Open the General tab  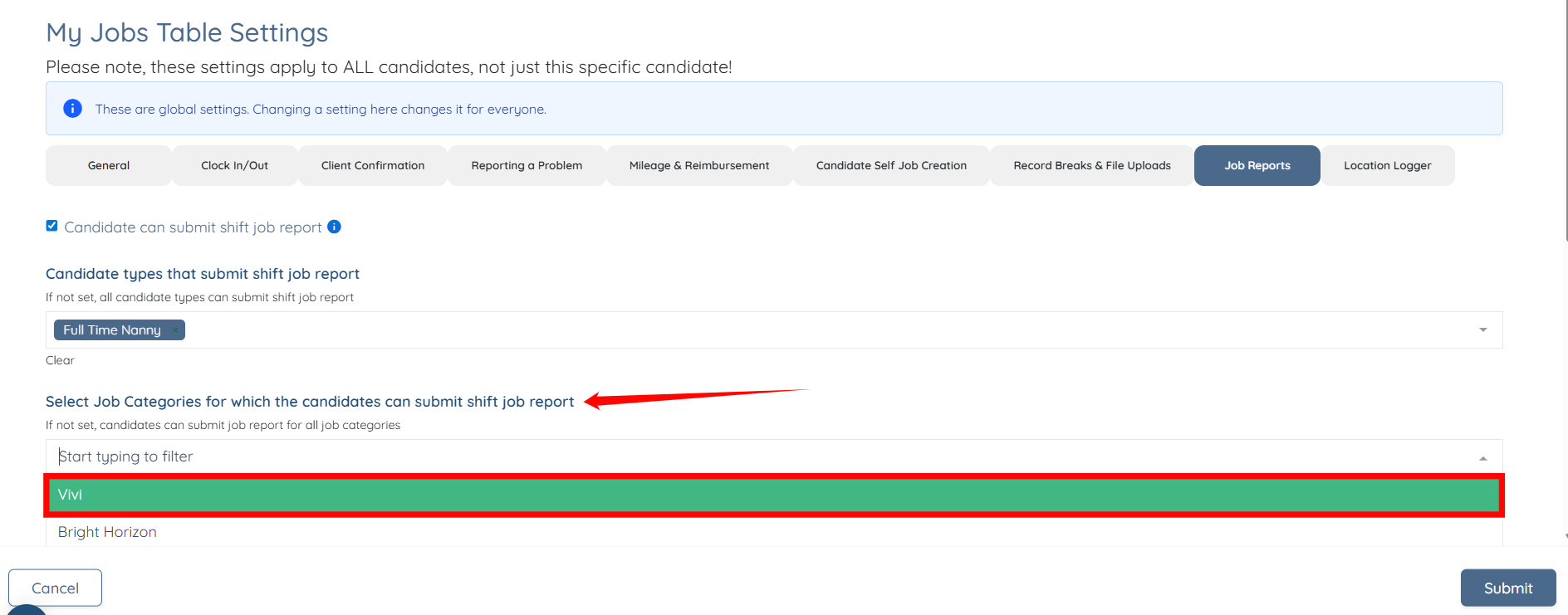(x=109, y=165)
